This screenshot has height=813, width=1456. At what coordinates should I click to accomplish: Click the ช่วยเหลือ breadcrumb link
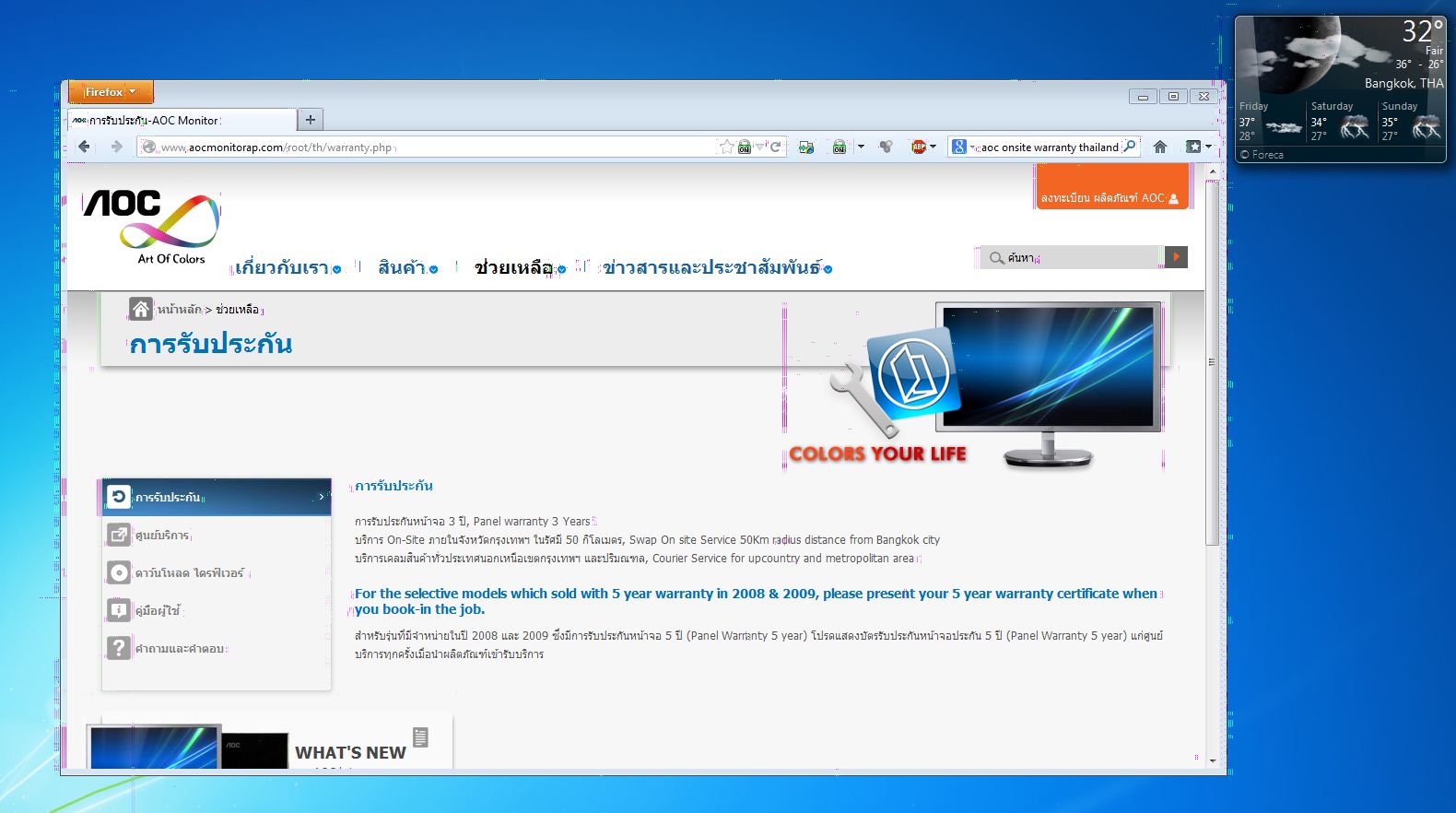pos(237,310)
